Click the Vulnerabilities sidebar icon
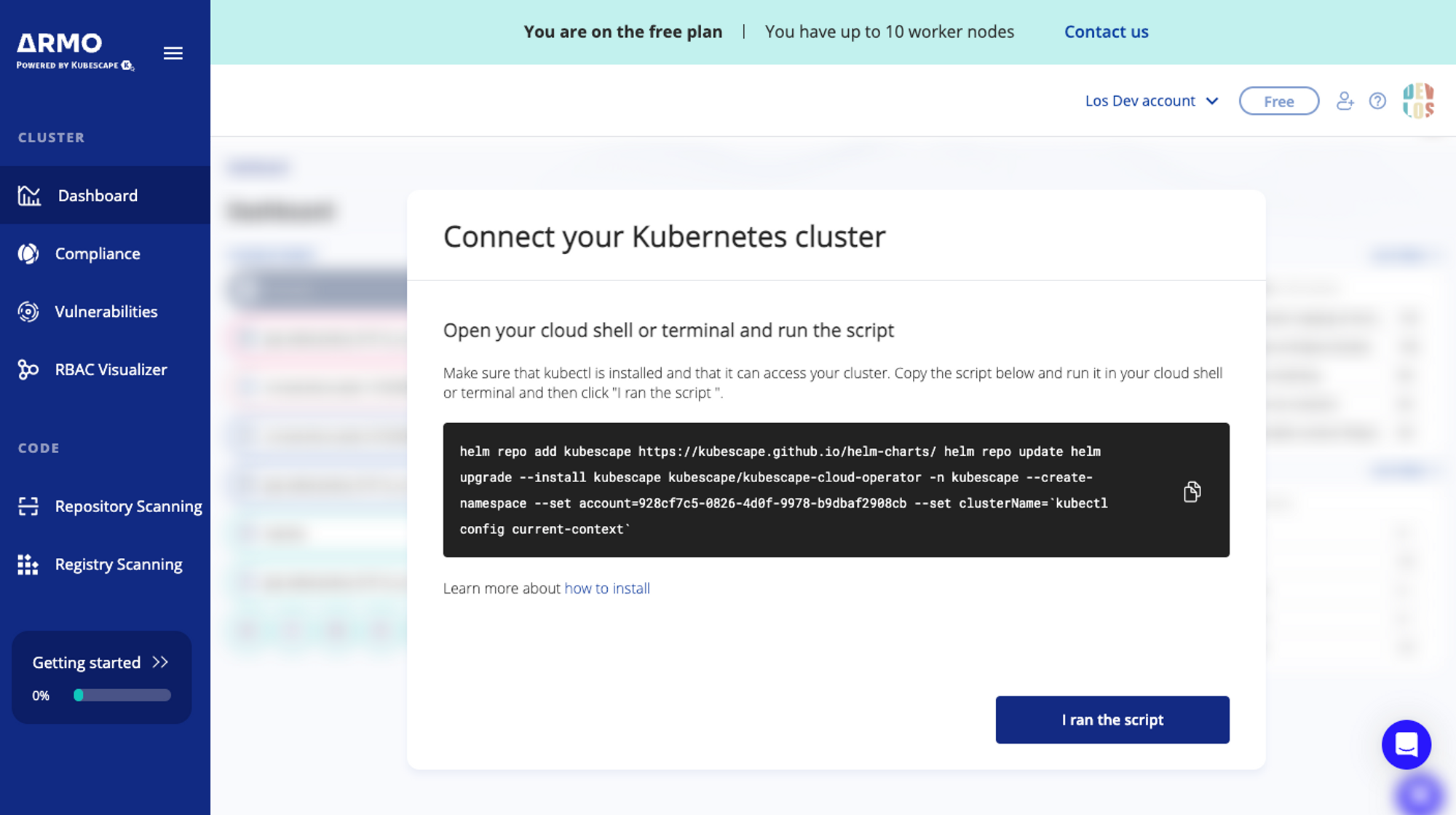This screenshot has height=815, width=1456. coord(28,312)
